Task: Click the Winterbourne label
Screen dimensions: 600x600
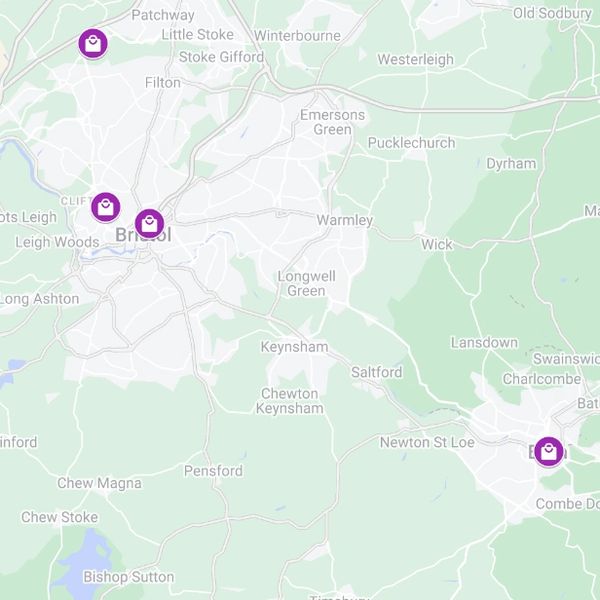Action: click(297, 36)
